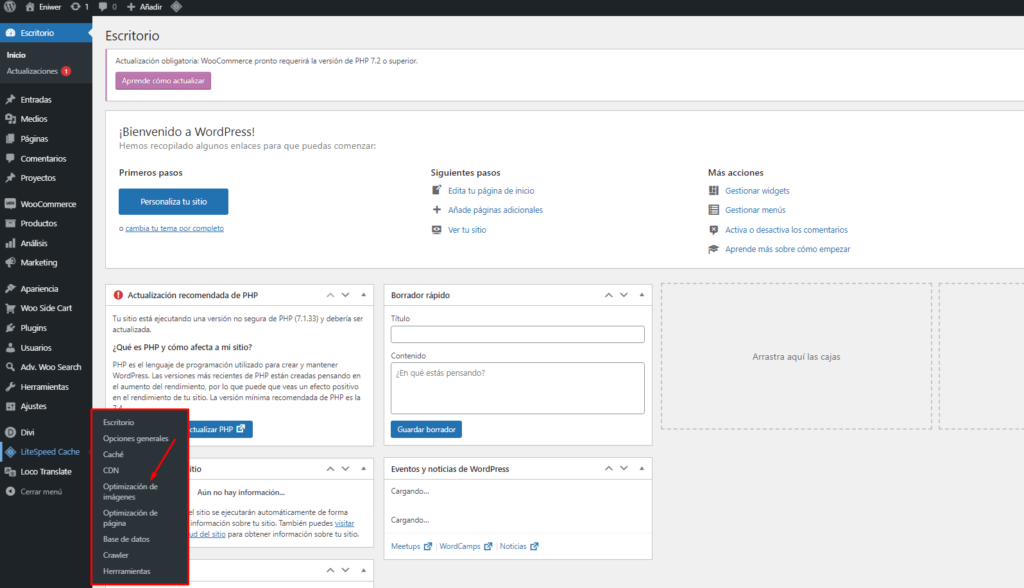Click the Adv. Woo Search magnifier icon
Screen dimensions: 1024x588
point(10,367)
